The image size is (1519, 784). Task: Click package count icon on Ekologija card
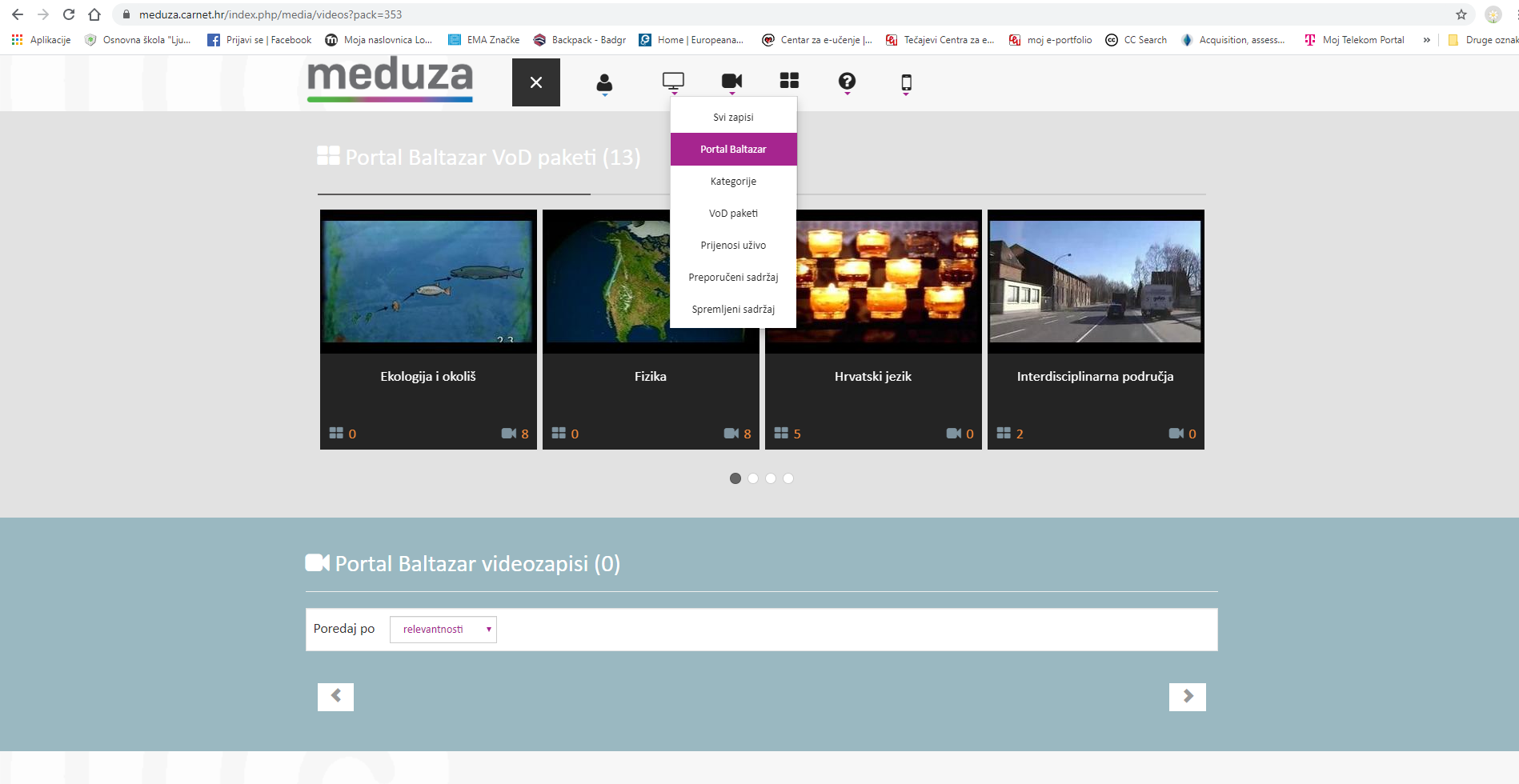[x=336, y=433]
